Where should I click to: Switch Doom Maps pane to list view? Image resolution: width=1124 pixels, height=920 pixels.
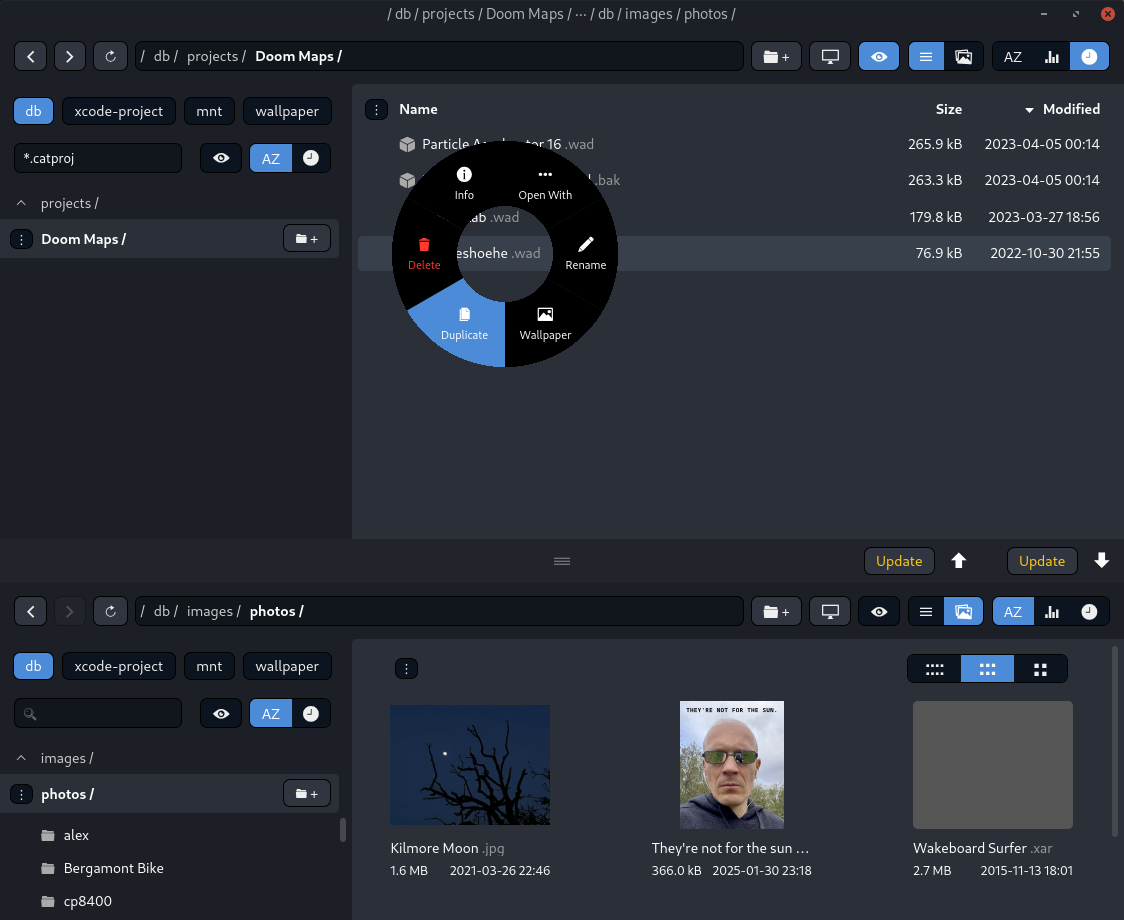[x=926, y=57]
